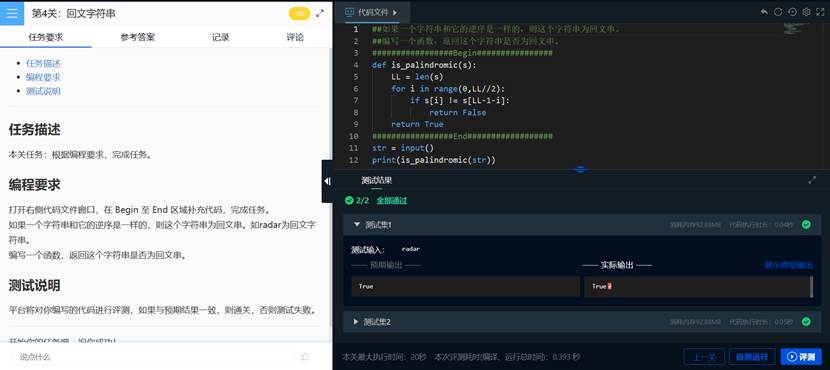Jump to 编程要求 link
830x370 pixels.
tap(43, 77)
